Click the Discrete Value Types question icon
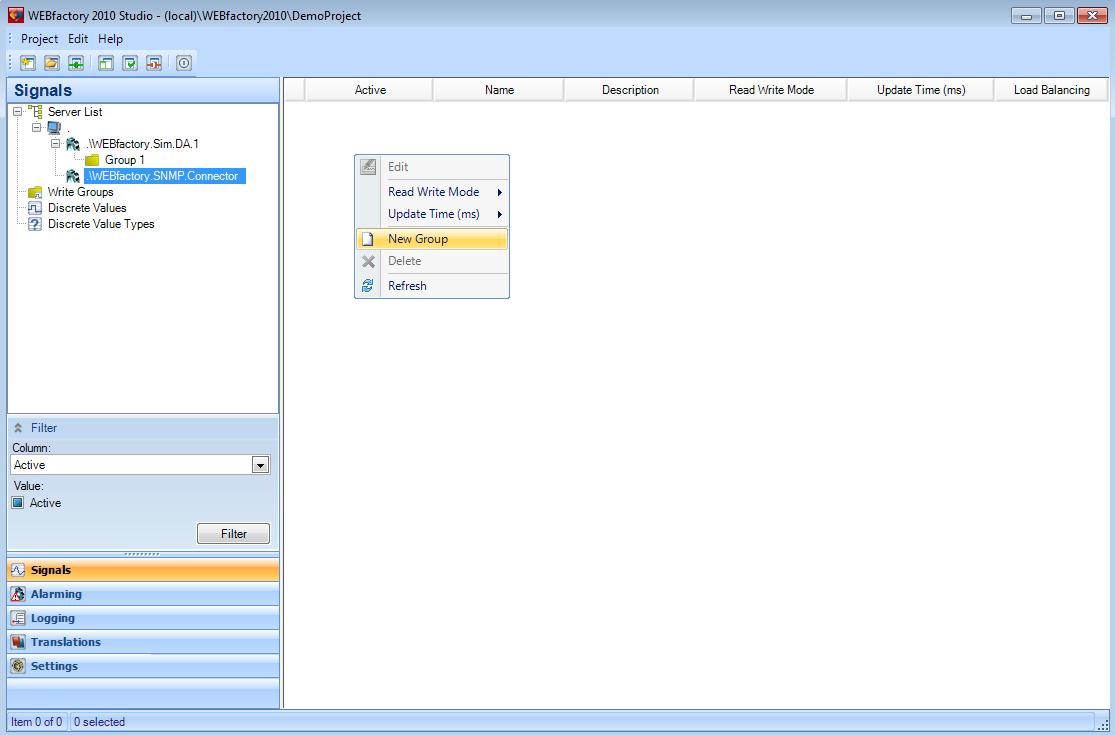The width and height of the screenshot is (1115, 735). [x=35, y=224]
